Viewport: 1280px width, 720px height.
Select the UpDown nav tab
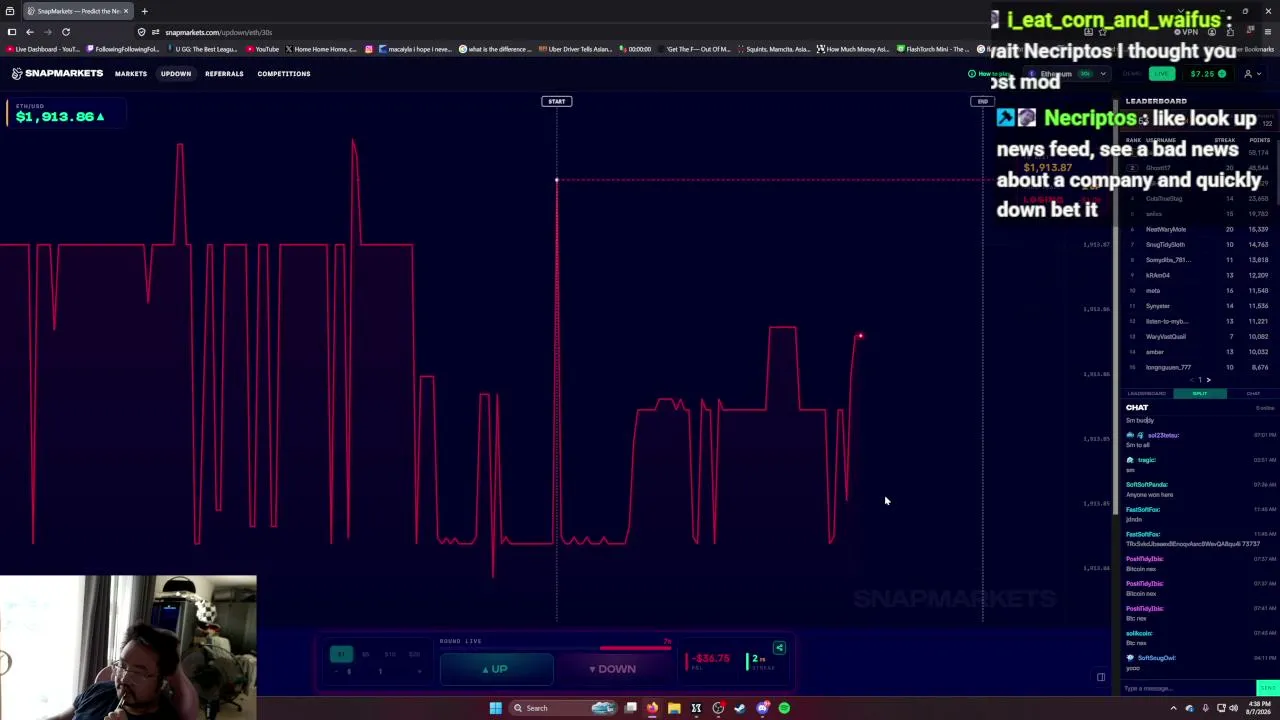pyautogui.click(x=176, y=73)
